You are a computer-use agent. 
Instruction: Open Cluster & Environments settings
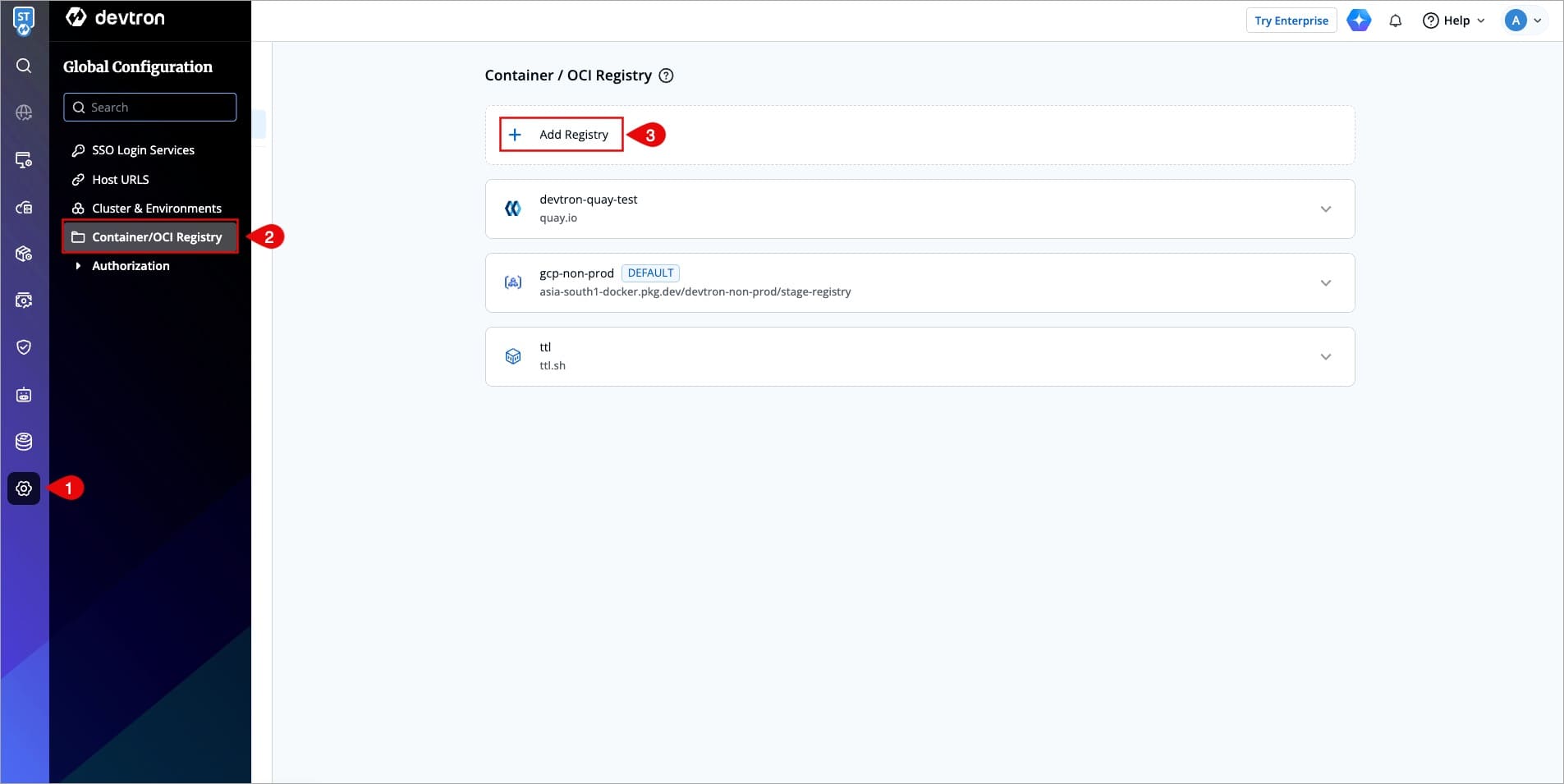156,209
